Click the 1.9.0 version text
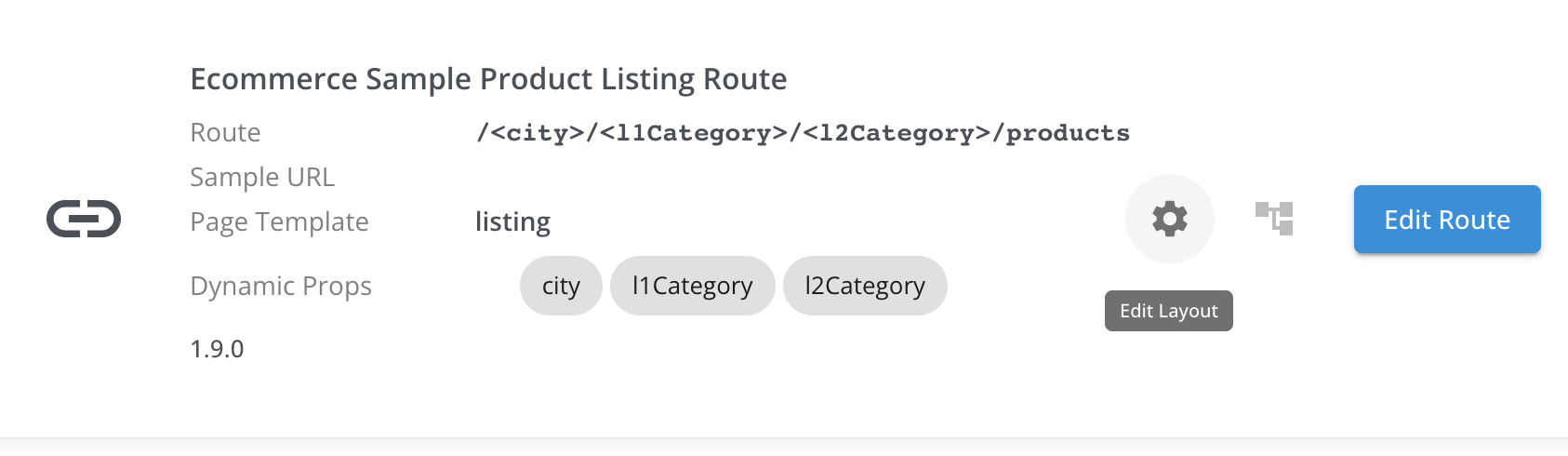1568x456 pixels. point(217,349)
